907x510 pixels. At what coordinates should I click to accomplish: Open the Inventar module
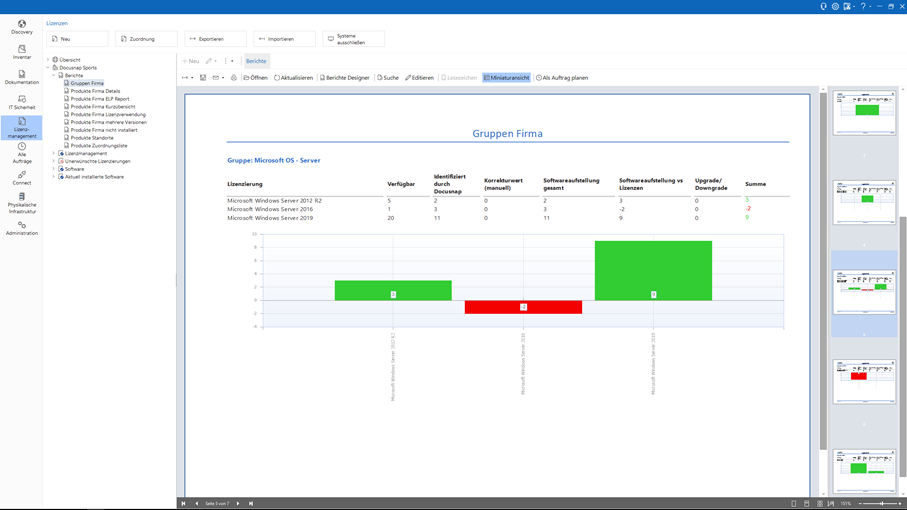(21, 52)
